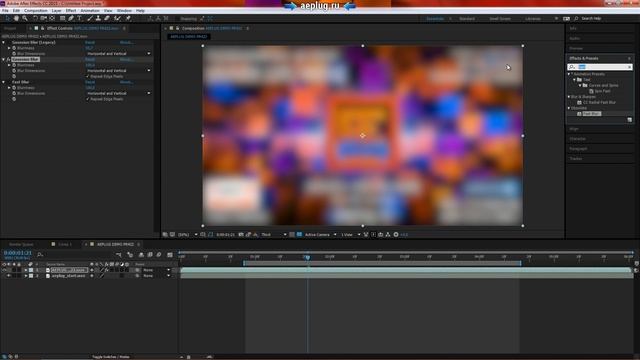The image size is (640, 360).
Task: Click About link for Gaussian Blur
Action: 126,60
